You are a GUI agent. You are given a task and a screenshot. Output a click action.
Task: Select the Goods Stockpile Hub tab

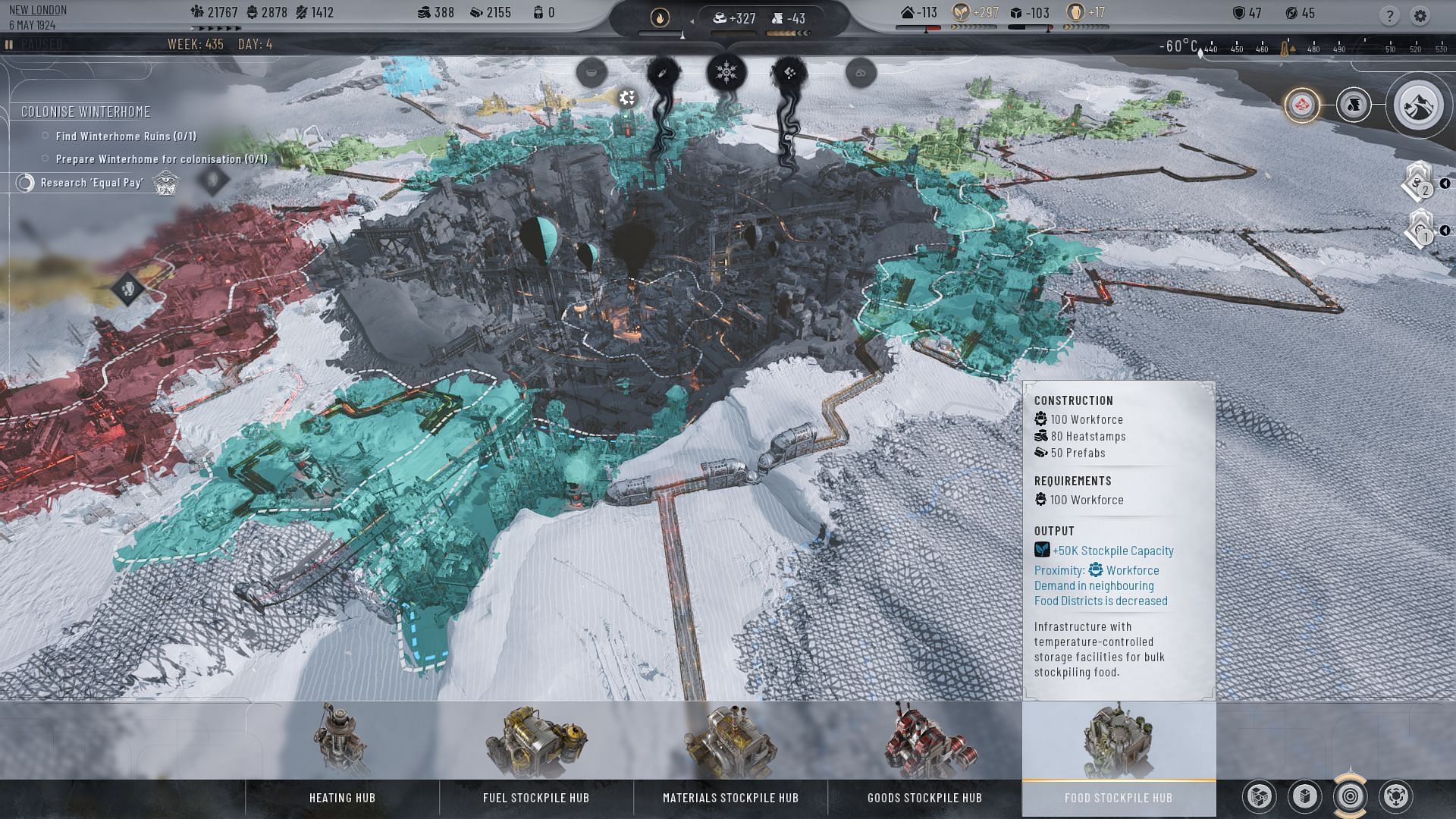click(x=924, y=798)
